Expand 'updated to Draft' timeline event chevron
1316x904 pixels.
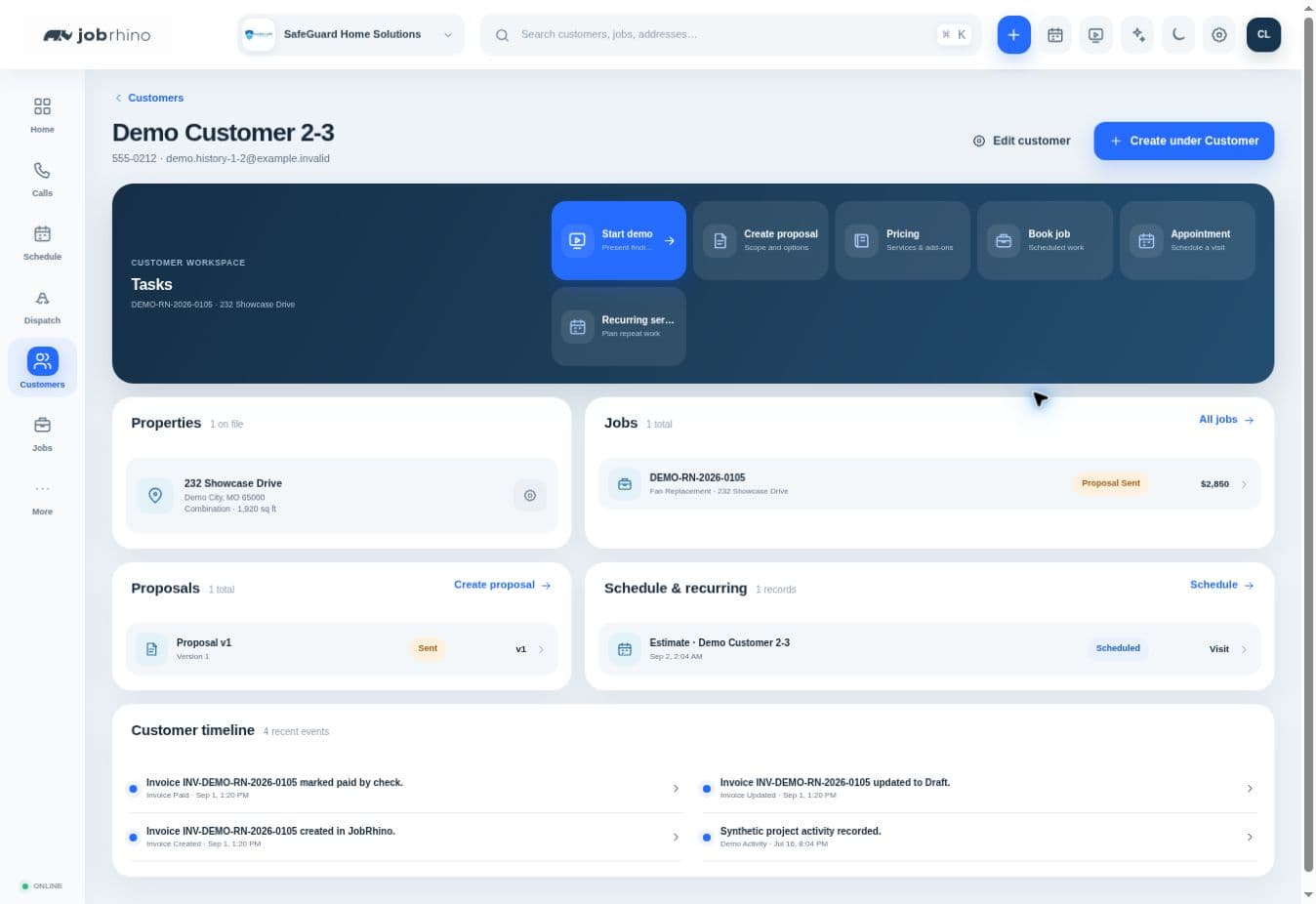(x=1250, y=789)
